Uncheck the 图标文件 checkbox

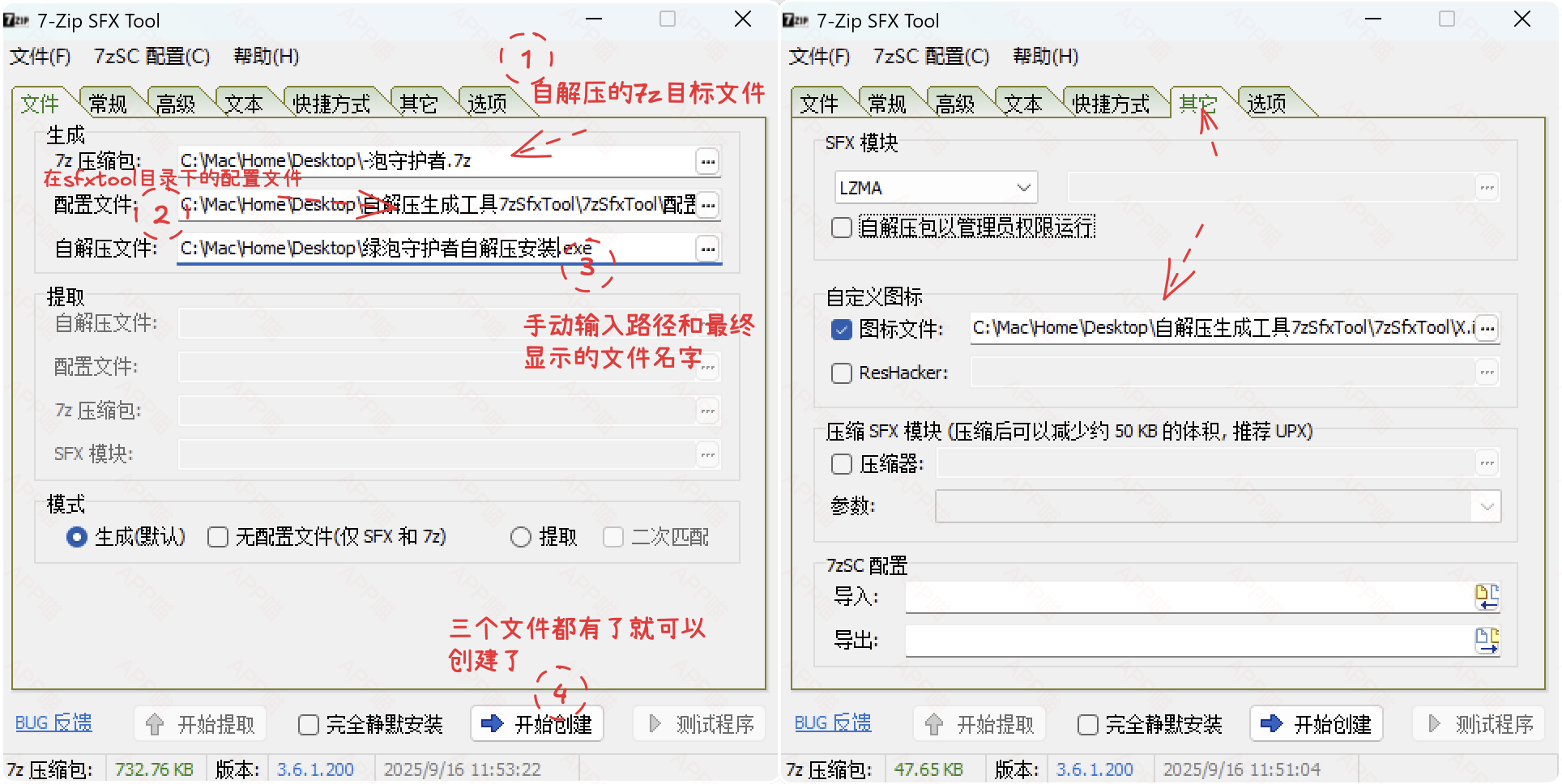point(842,330)
